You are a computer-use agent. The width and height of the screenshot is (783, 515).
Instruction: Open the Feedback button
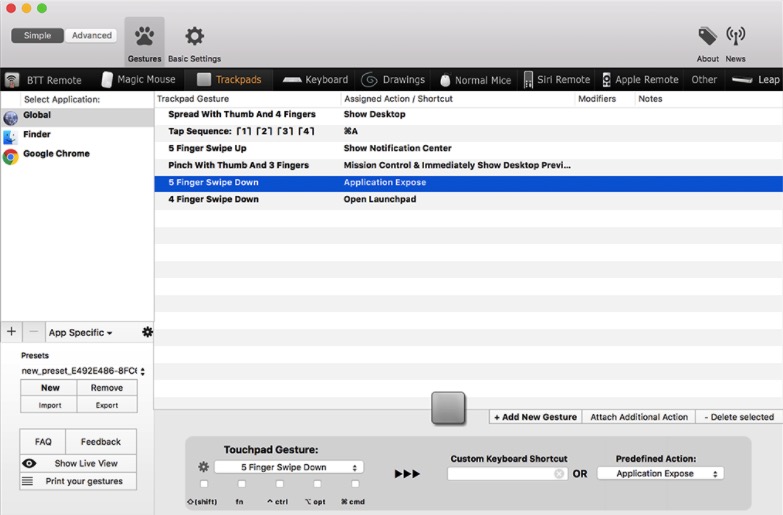tap(101, 442)
